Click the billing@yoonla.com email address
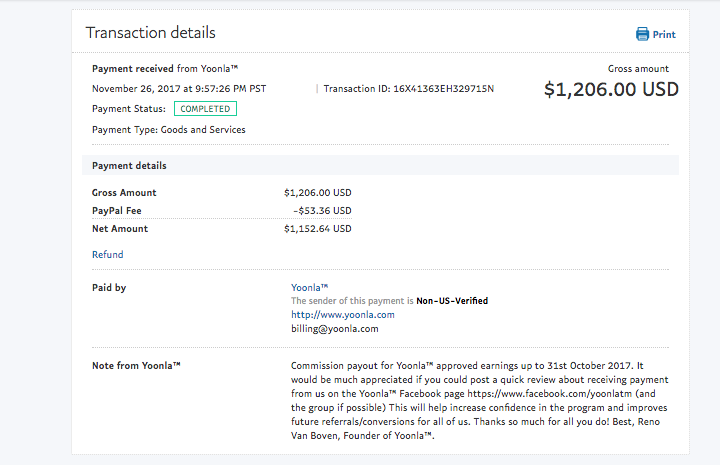Screen dimensions: 720x465 pyautogui.click(x=335, y=329)
